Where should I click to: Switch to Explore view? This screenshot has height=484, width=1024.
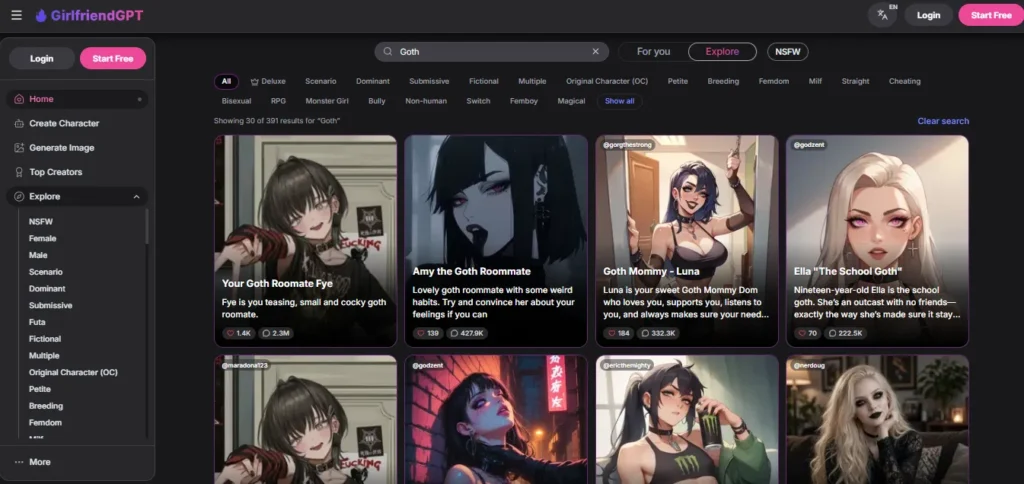(x=722, y=52)
